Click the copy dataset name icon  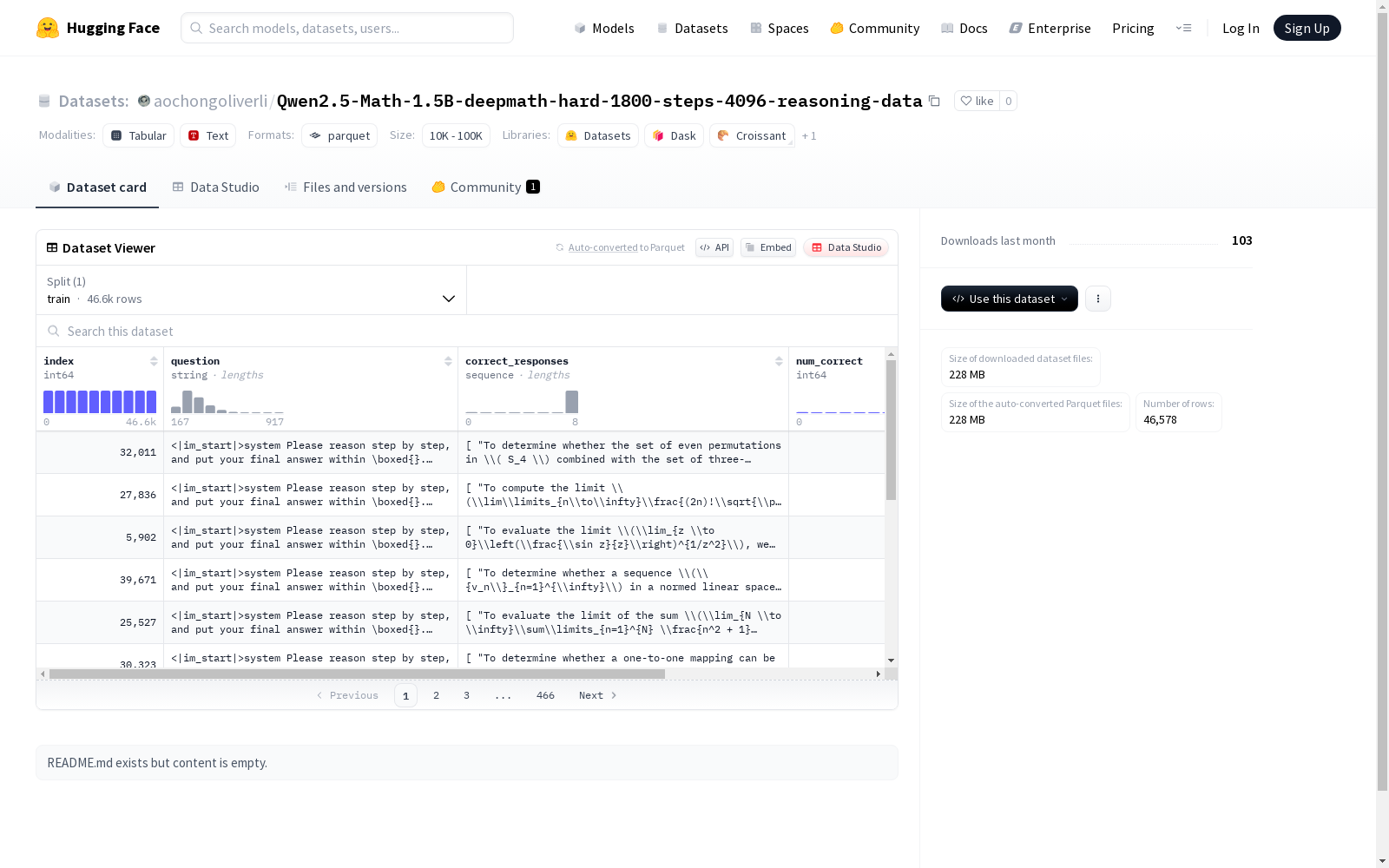[934, 101]
